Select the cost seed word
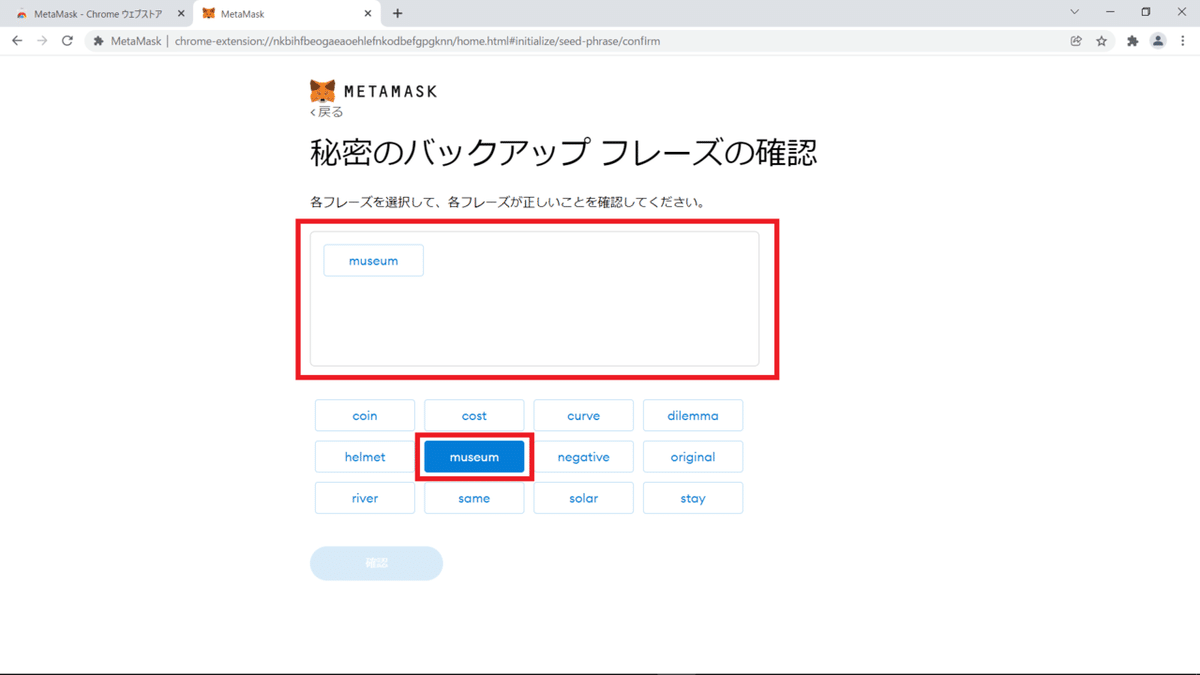Image resolution: width=1200 pixels, height=675 pixels. [x=474, y=415]
